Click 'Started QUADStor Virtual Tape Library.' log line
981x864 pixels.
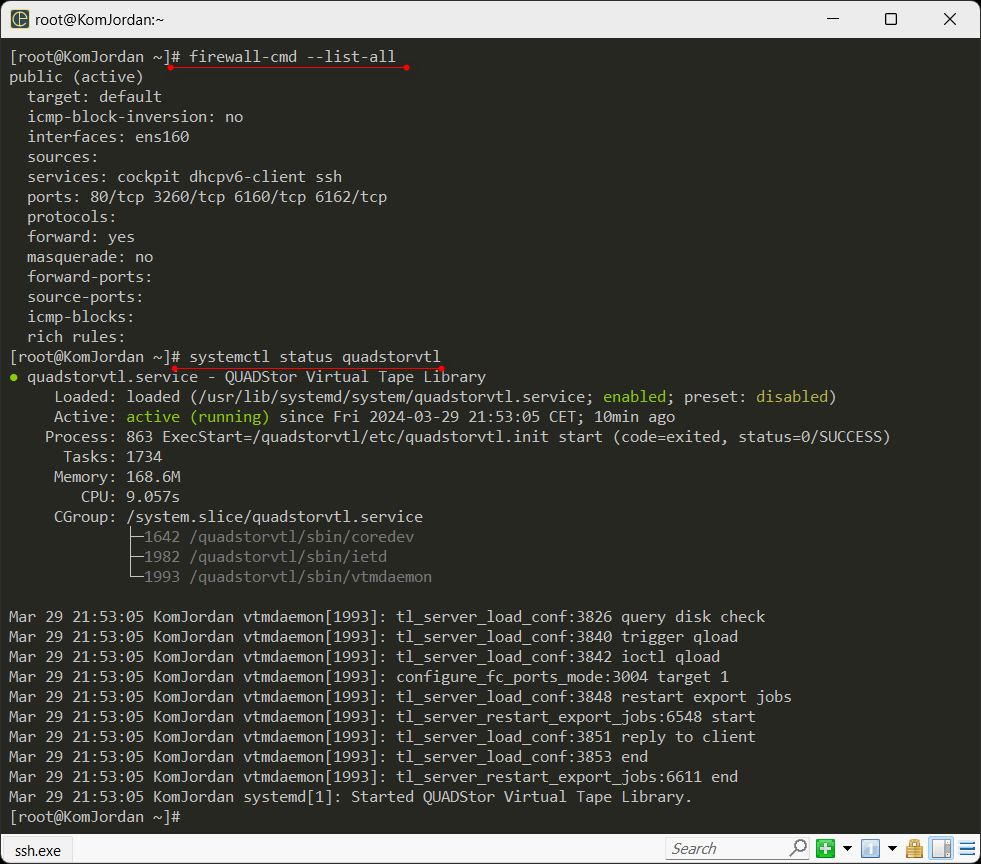pyautogui.click(x=350, y=797)
